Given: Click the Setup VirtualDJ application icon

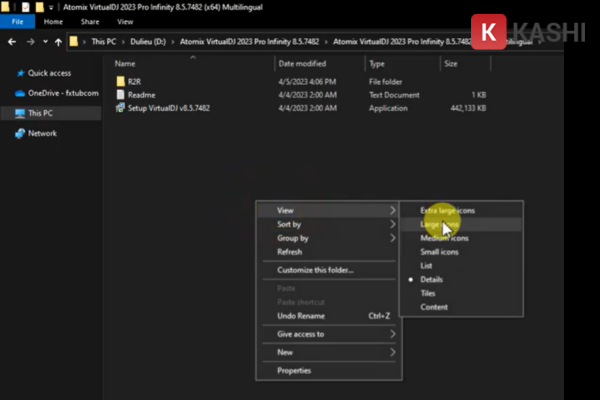Looking at the screenshot, I should point(120,107).
